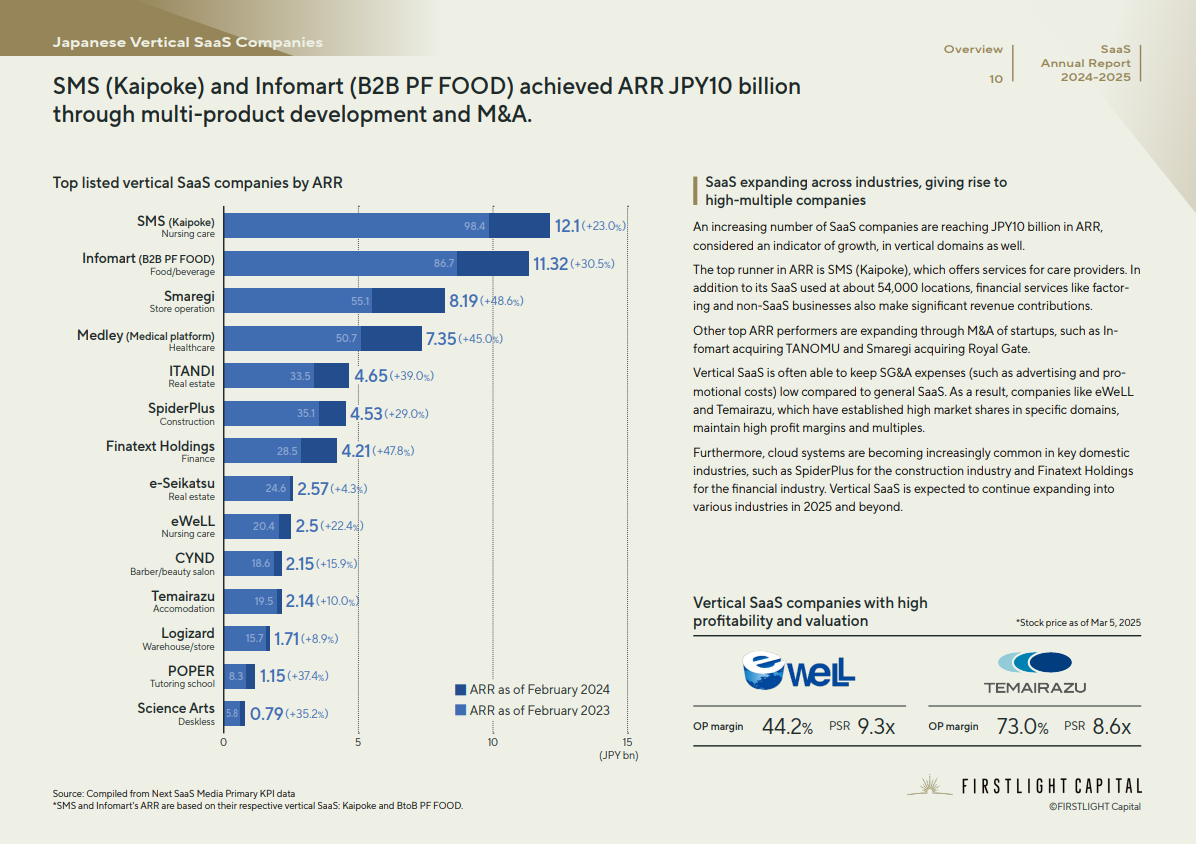Click the 'Japanese Vertical SaaS Companies' header

click(x=188, y=43)
